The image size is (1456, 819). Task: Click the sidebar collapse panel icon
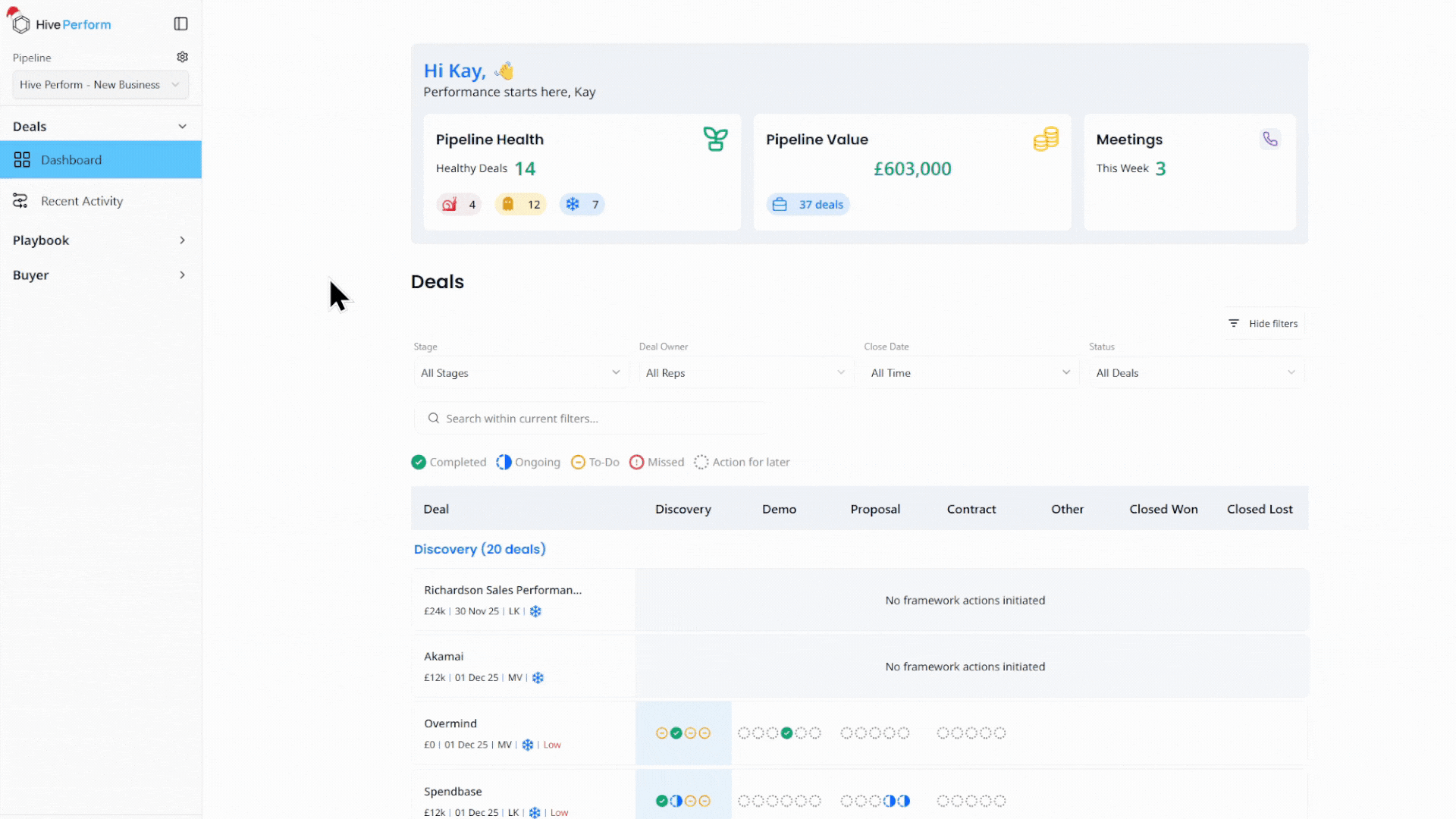coord(180,24)
